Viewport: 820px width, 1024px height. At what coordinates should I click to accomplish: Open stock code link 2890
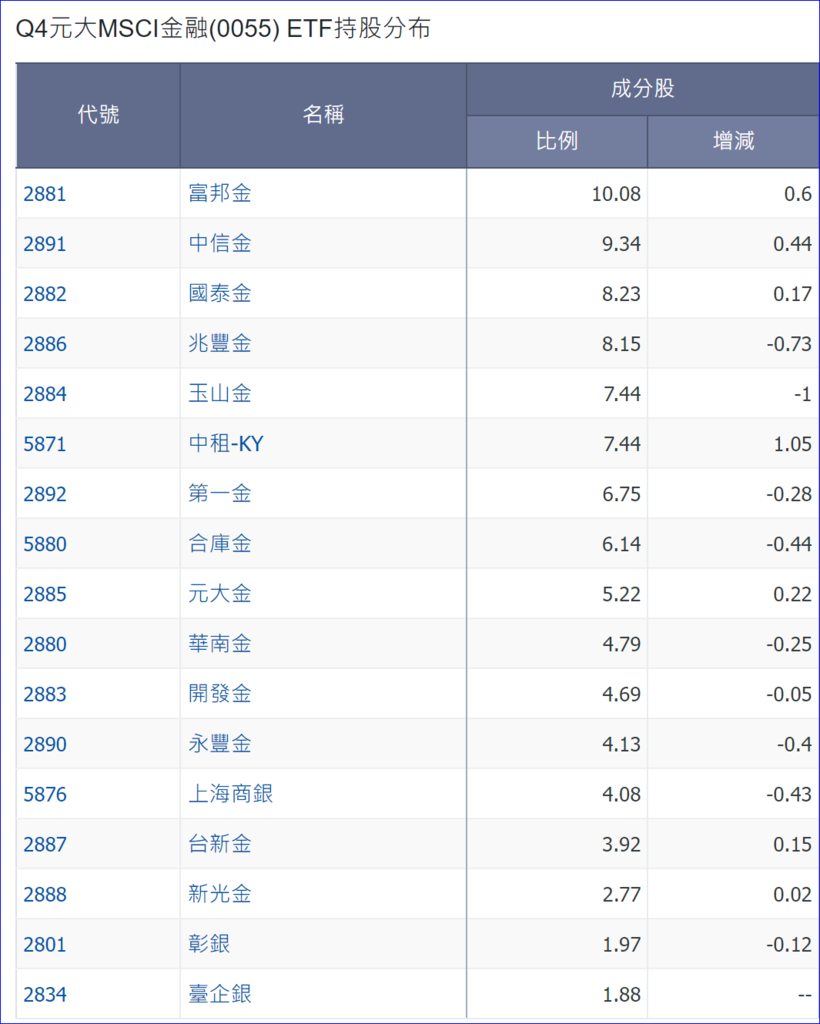tap(45, 744)
